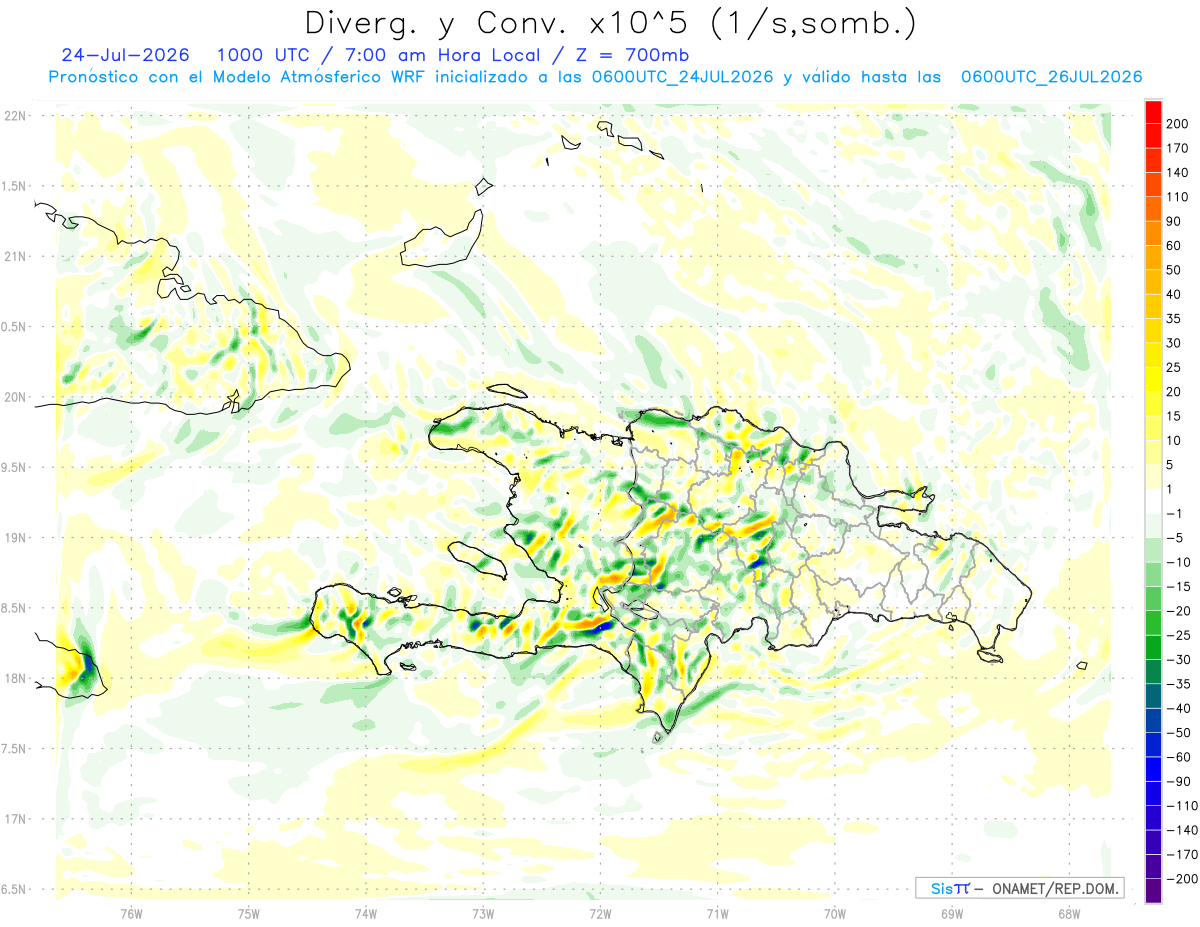The image size is (1200, 927).
Task: Click 'Pronóstico con el Modelo Atmósferico WRF' text
Action: point(239,77)
